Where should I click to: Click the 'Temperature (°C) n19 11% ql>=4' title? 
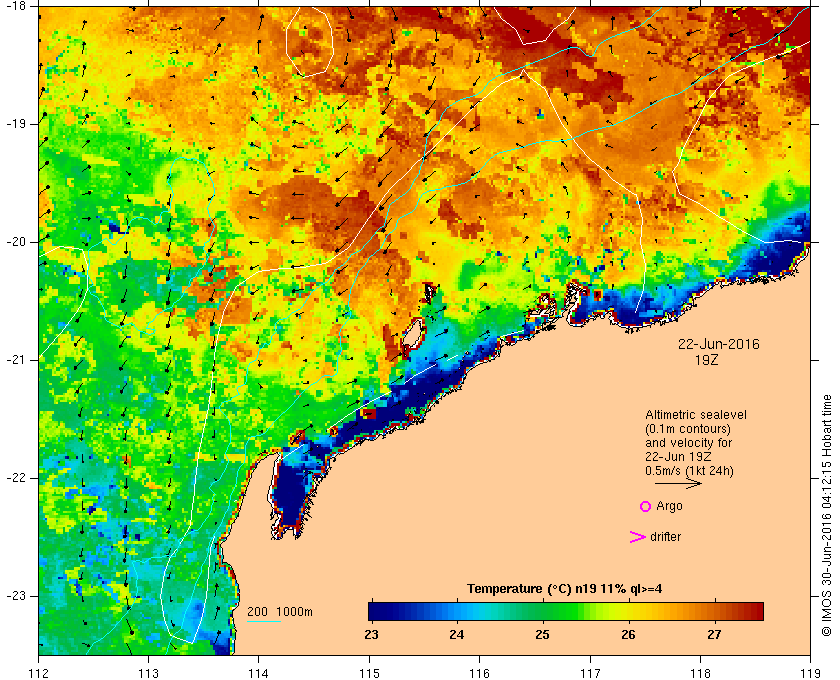pos(565,589)
